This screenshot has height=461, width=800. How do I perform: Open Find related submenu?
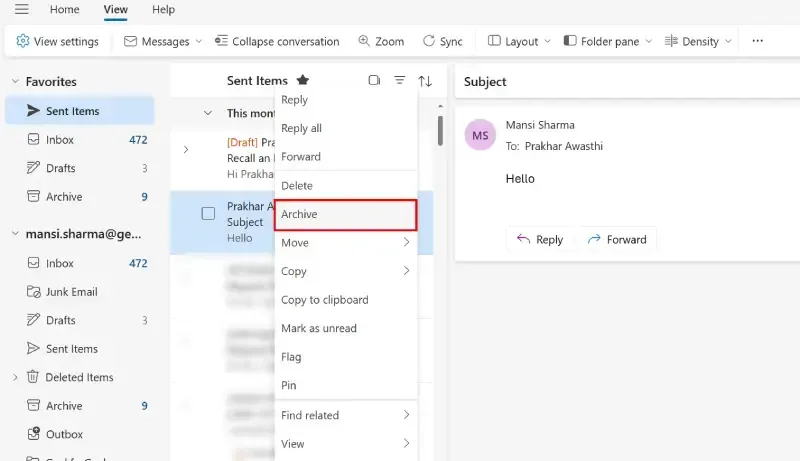pos(345,415)
